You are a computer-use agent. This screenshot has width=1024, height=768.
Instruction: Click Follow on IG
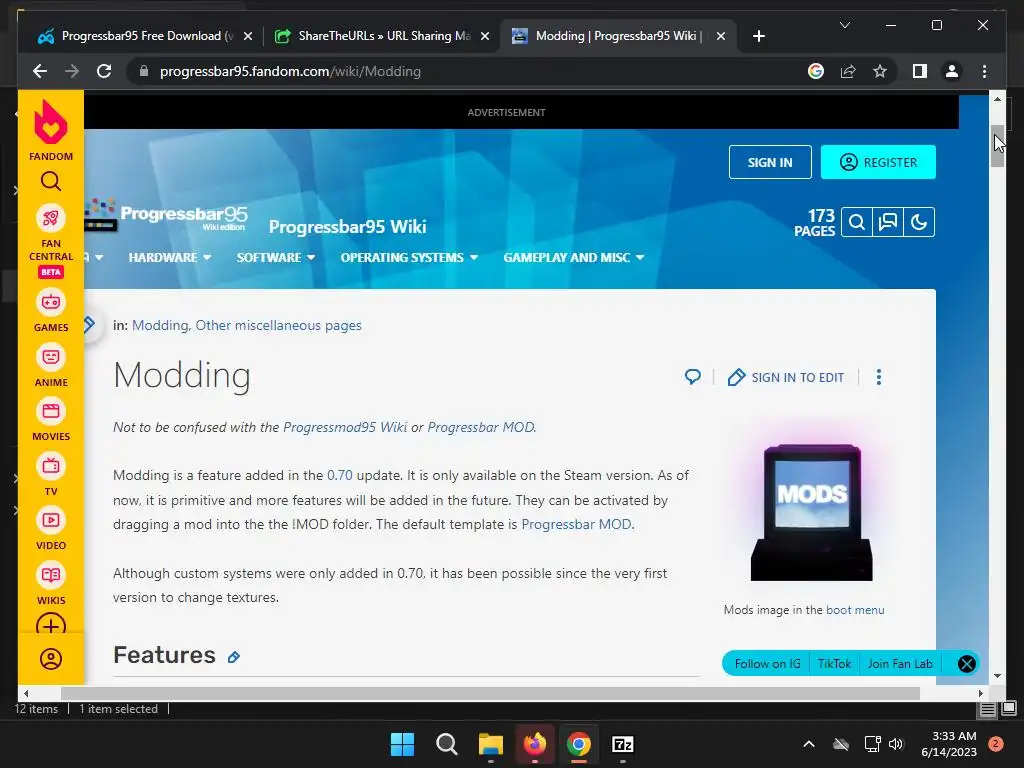767,664
